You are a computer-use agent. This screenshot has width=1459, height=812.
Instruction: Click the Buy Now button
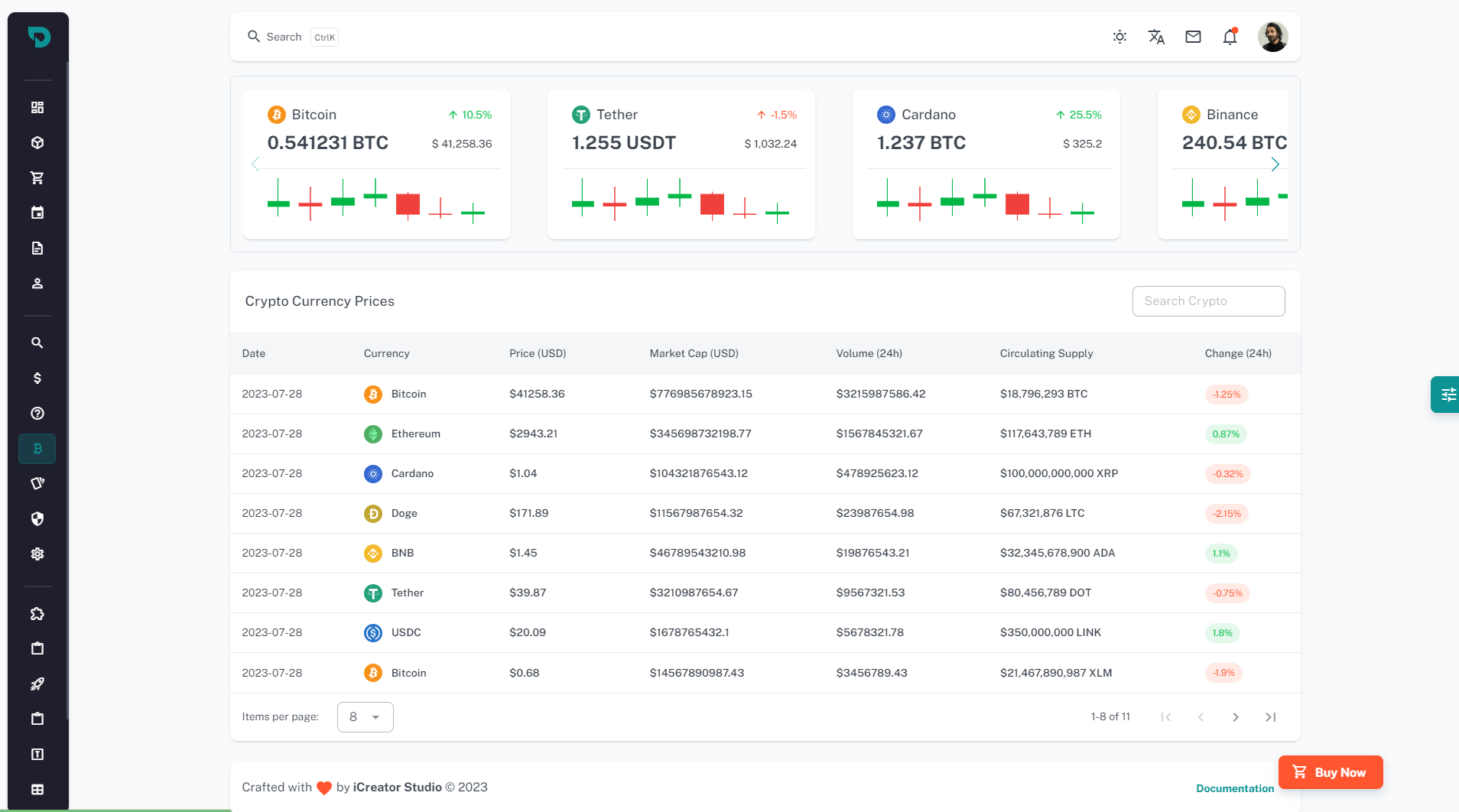click(x=1331, y=772)
